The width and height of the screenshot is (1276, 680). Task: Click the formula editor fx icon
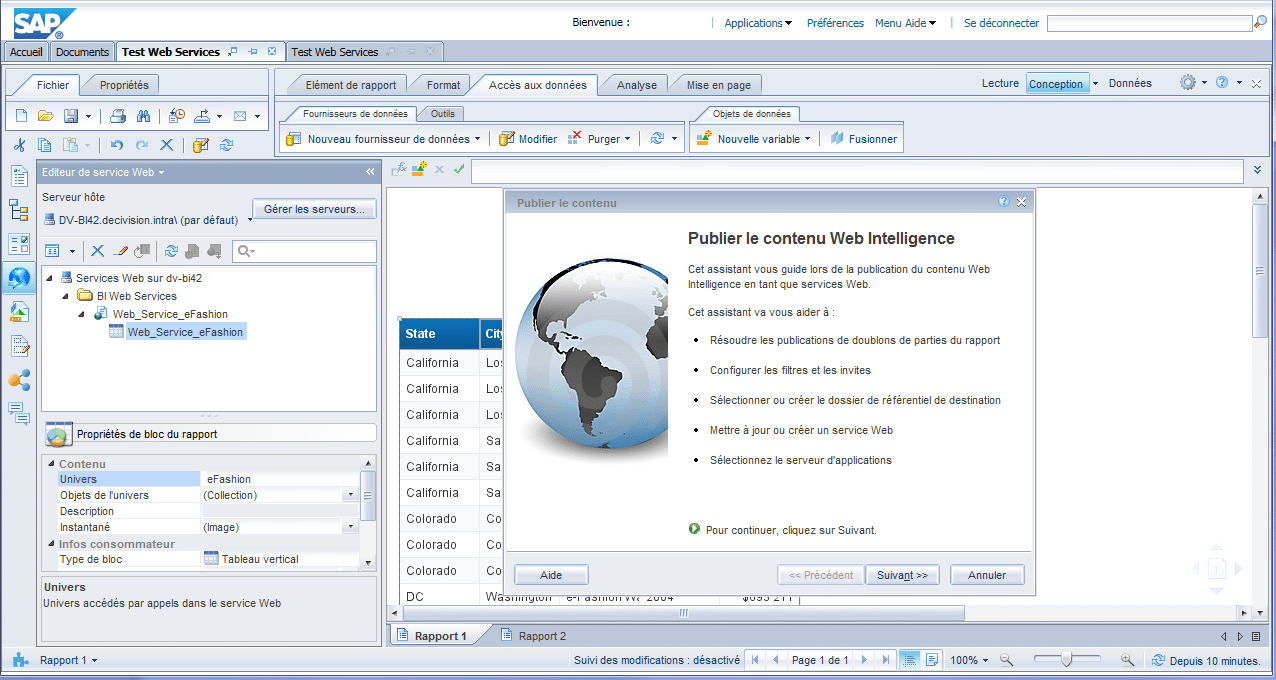(399, 169)
